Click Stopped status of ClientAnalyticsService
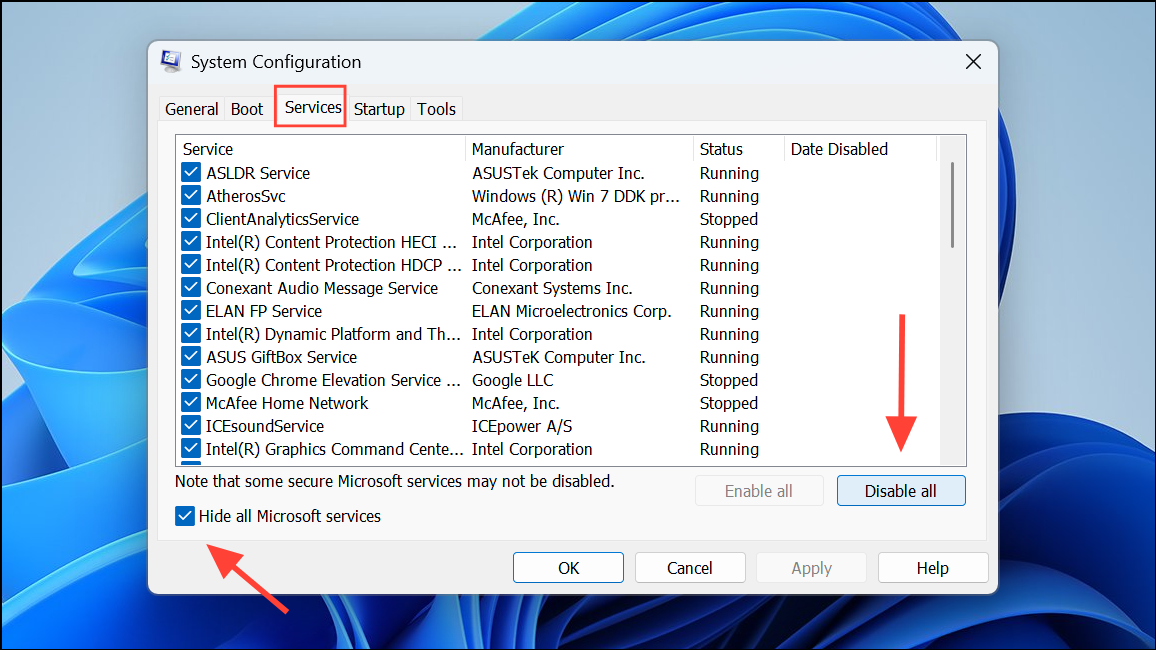This screenshot has height=650, width=1156. (728, 219)
